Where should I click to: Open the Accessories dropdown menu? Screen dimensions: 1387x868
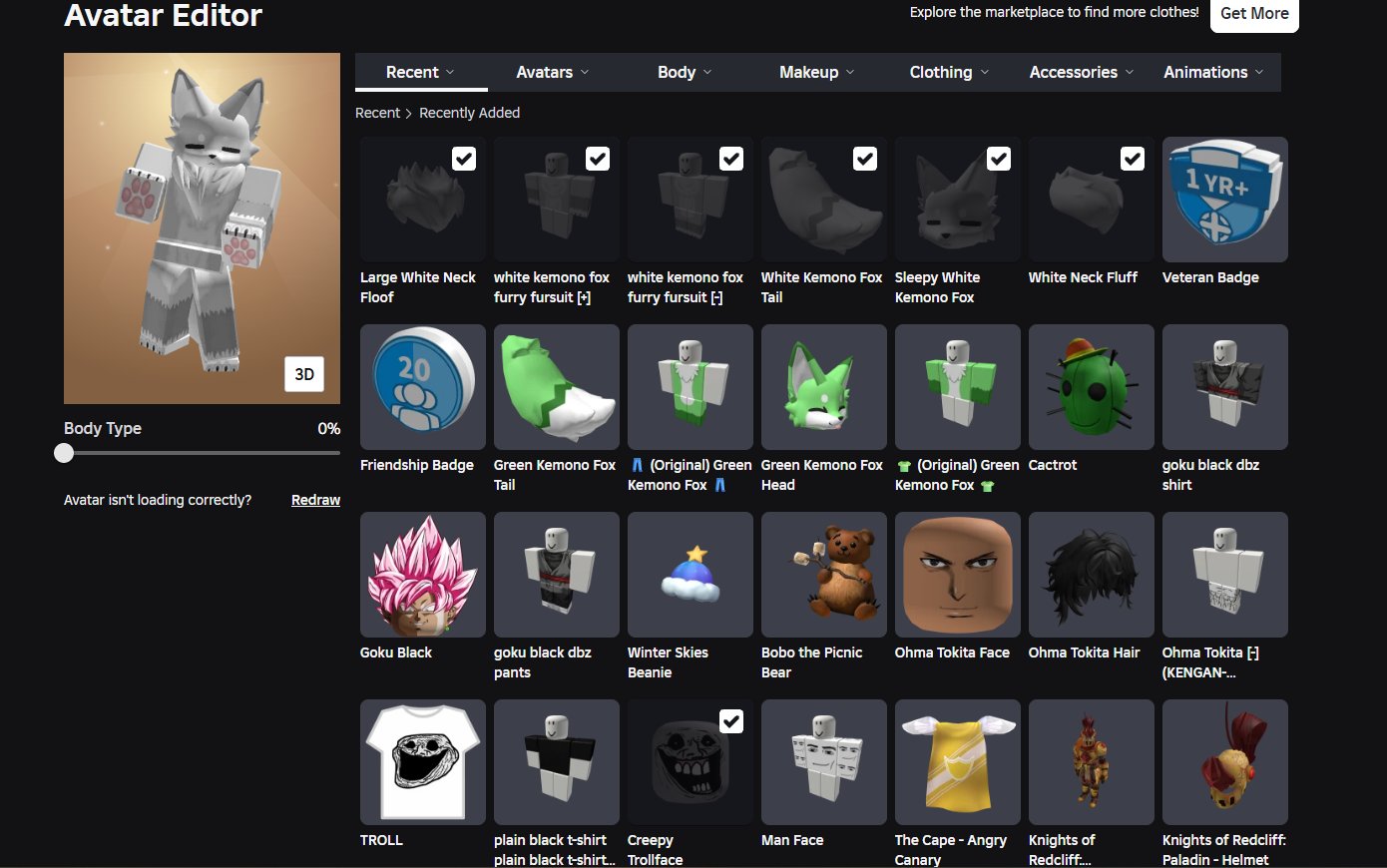tap(1082, 72)
